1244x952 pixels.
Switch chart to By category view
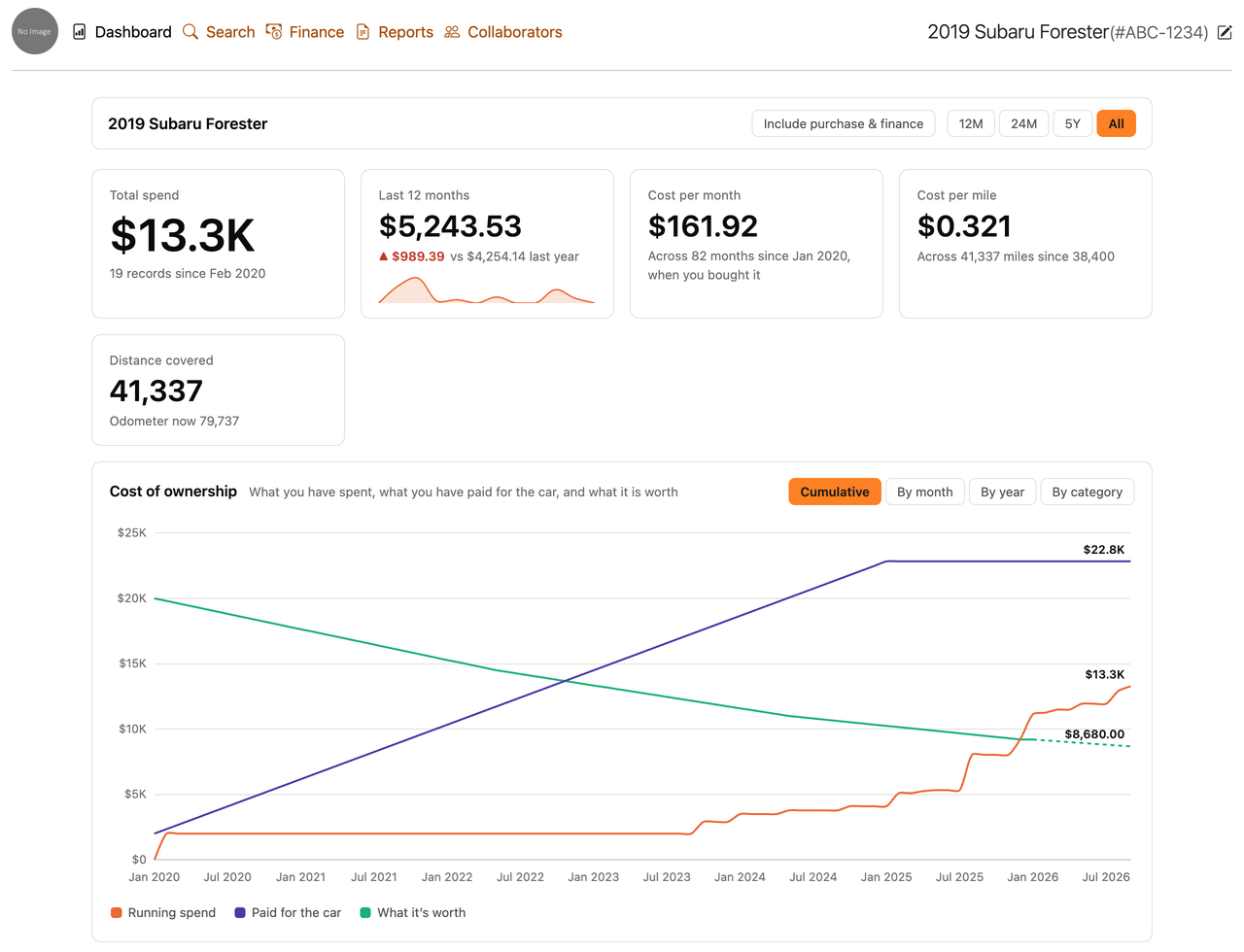click(1088, 492)
